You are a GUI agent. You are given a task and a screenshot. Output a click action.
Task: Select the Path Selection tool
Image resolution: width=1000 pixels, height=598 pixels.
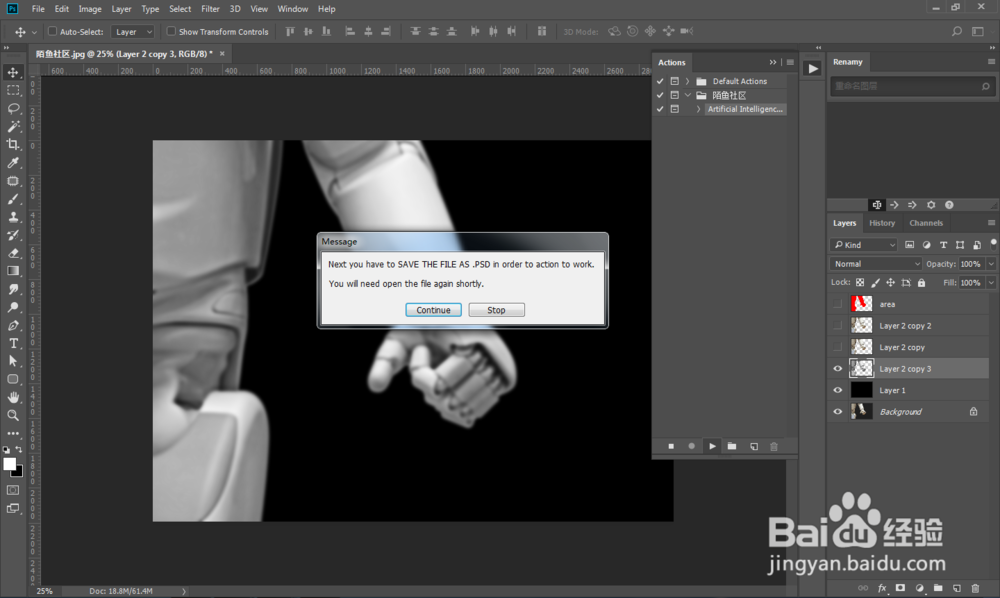pyautogui.click(x=13, y=361)
